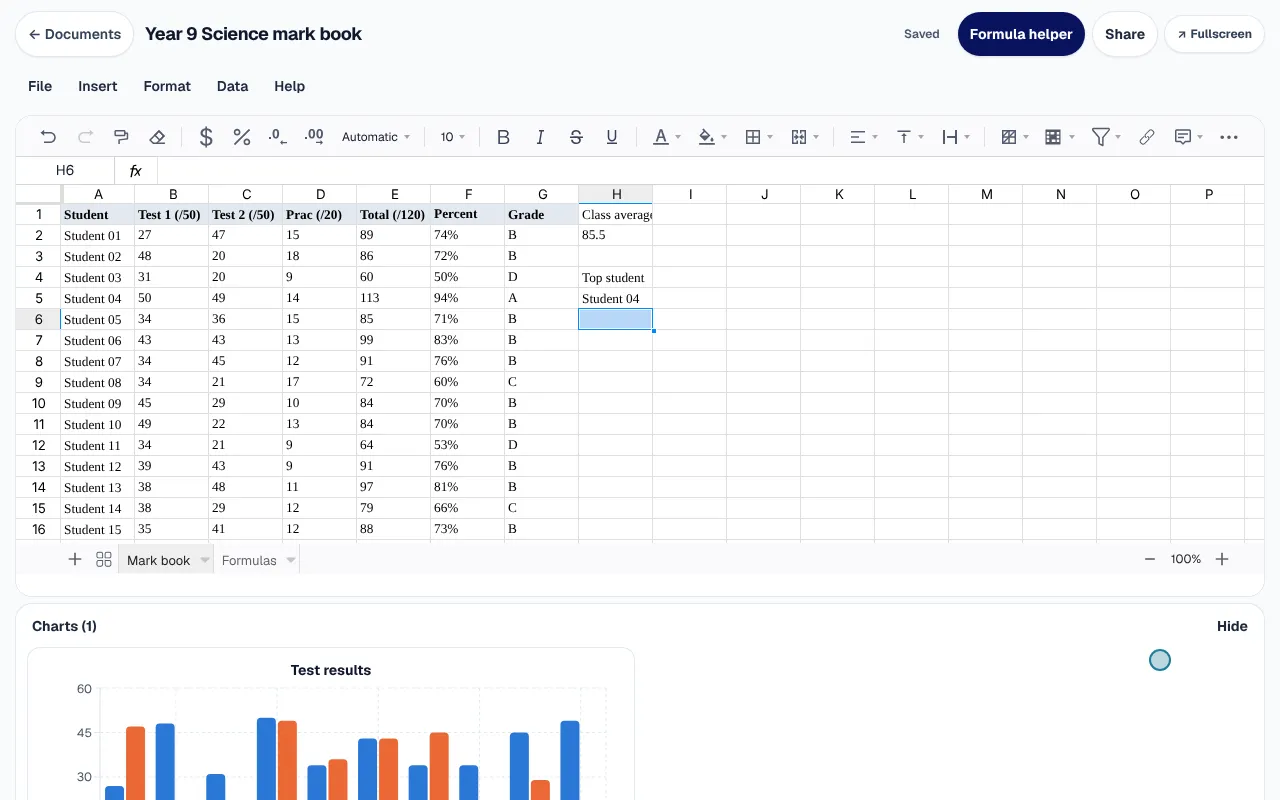This screenshot has width=1280, height=800.
Task: Open the File menu
Action: (x=40, y=86)
